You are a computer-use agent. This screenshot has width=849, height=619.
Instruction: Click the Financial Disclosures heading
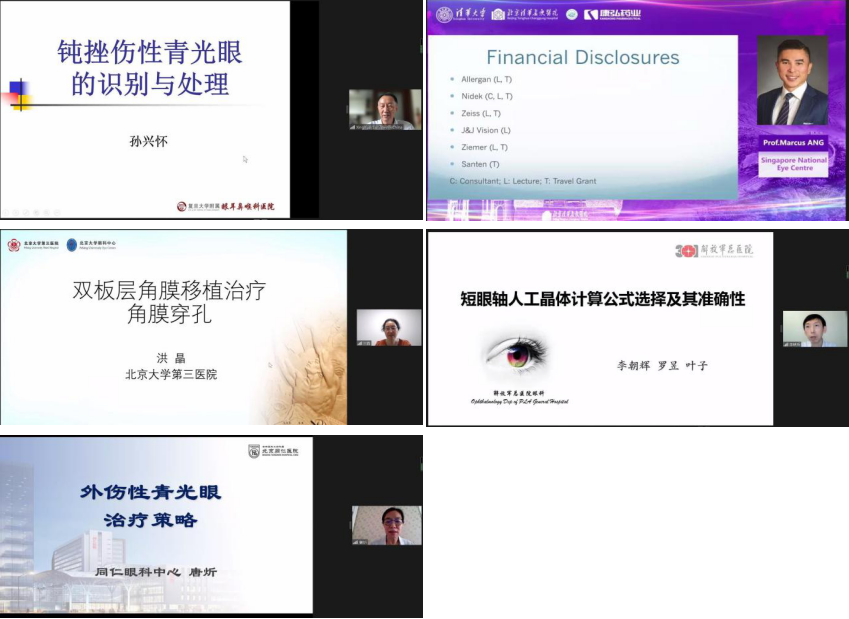click(582, 57)
